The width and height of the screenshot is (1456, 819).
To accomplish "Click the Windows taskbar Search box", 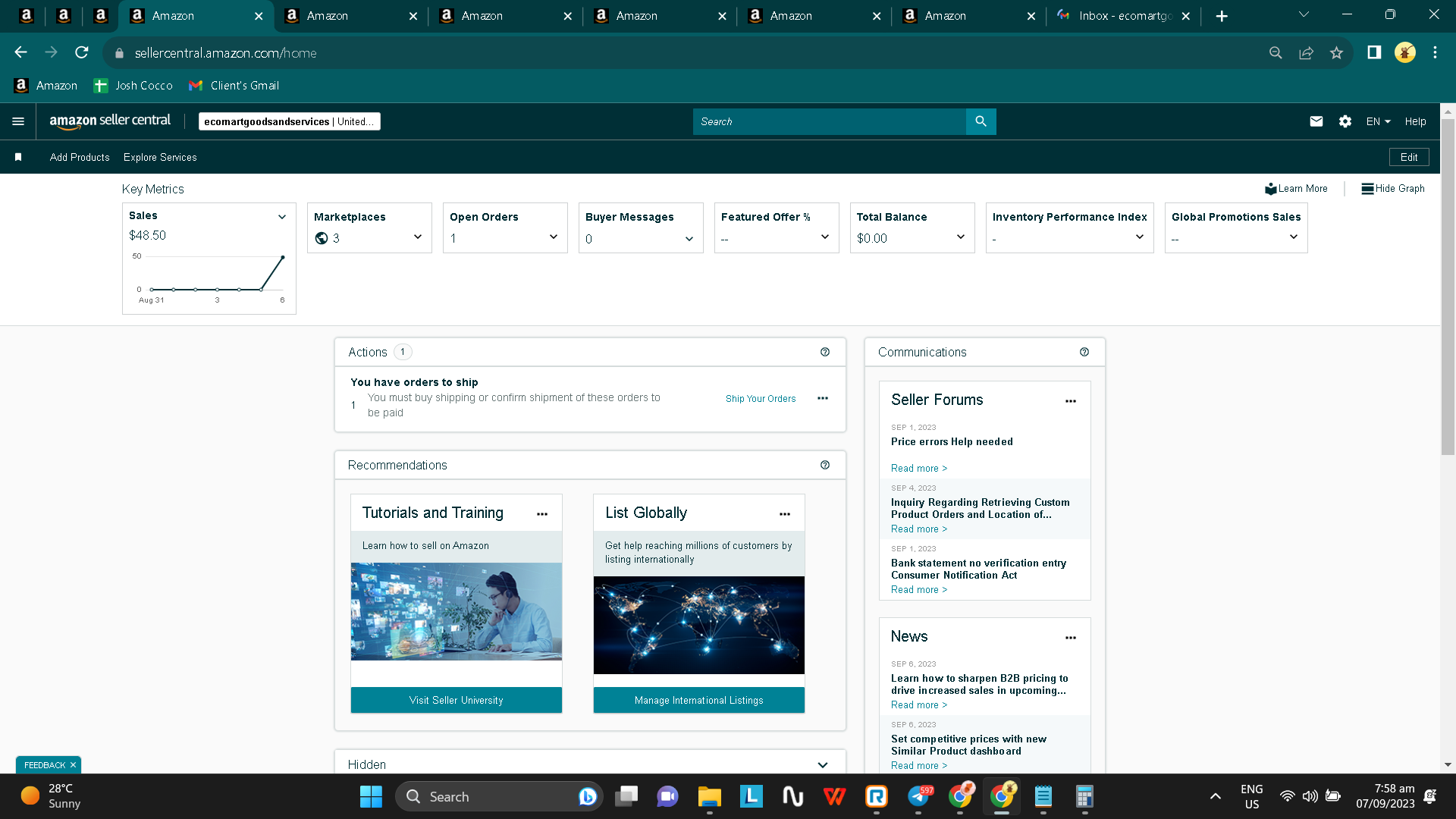I will 499,796.
